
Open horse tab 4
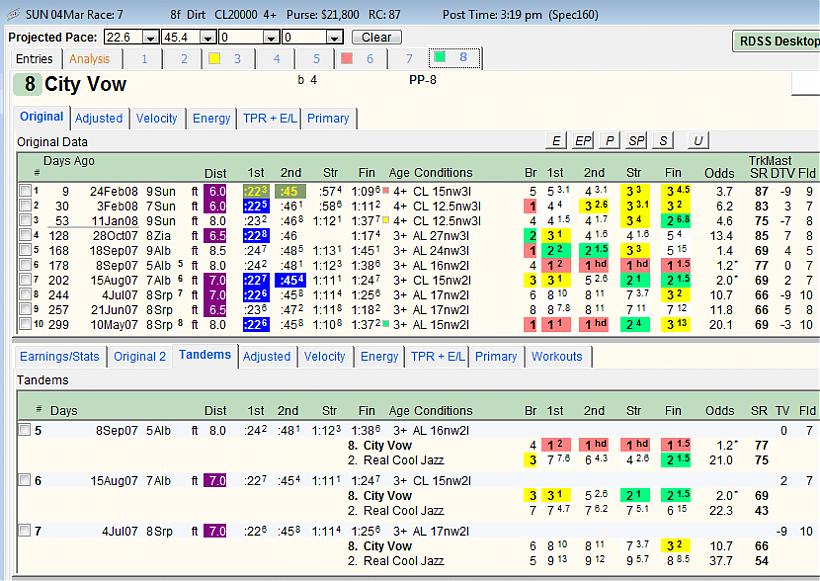(277, 59)
